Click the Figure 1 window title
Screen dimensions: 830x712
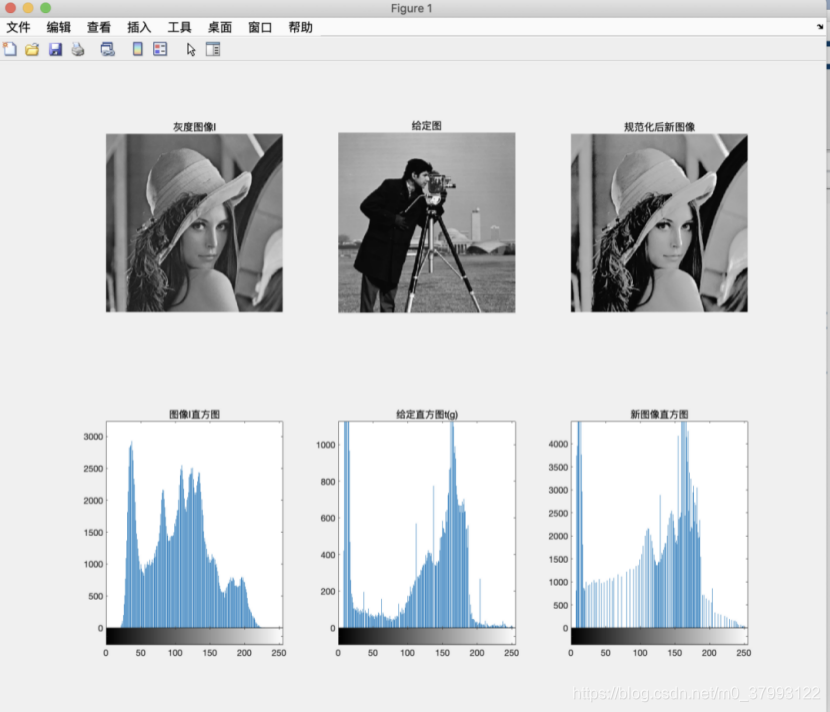click(x=411, y=8)
